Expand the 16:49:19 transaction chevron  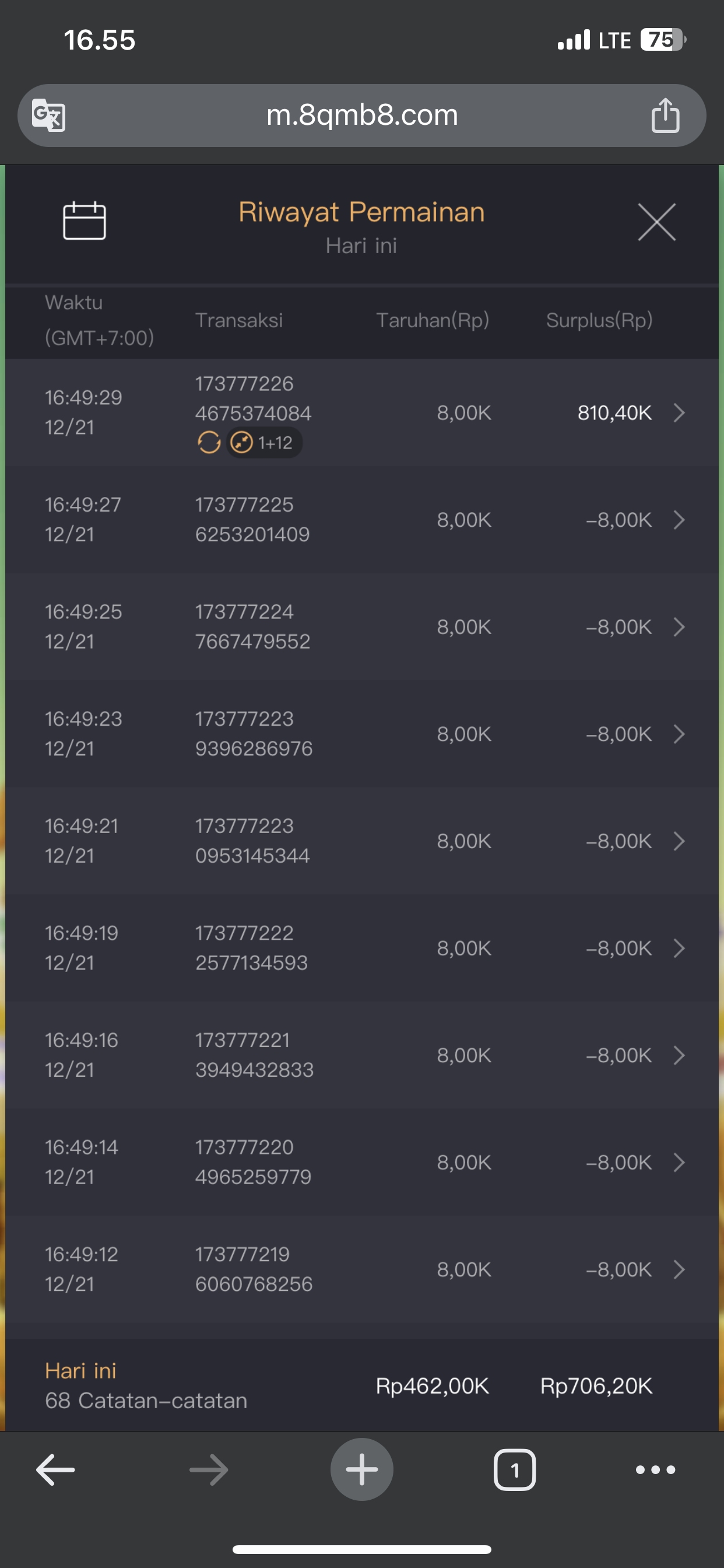tap(679, 948)
